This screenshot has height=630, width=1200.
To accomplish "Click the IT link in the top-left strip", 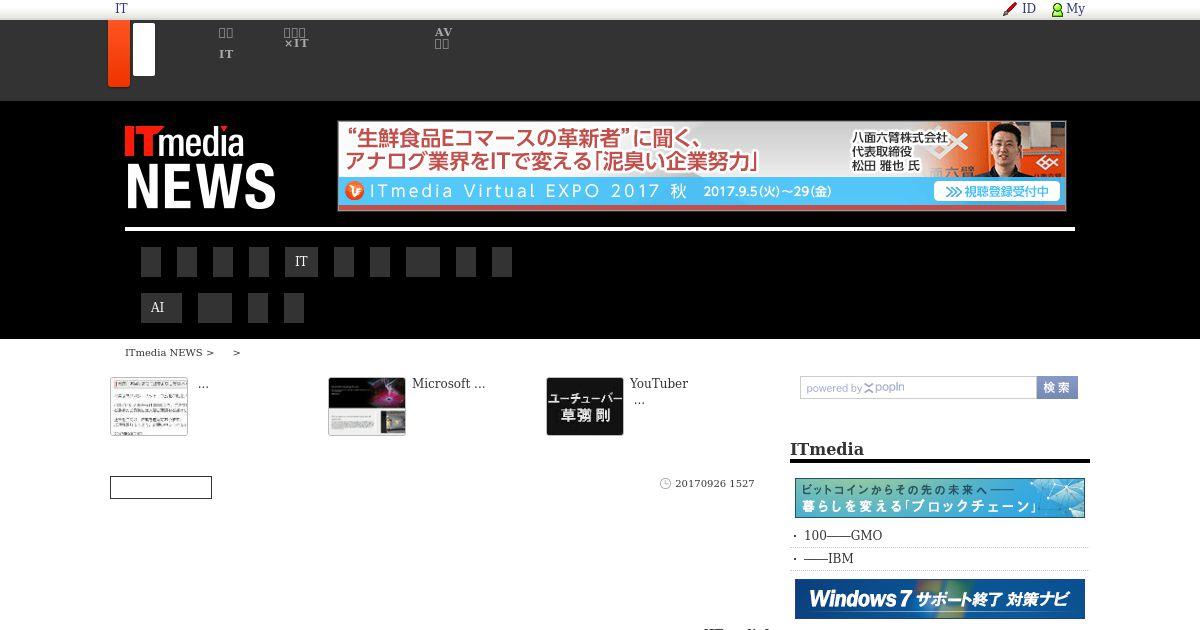I will (x=121, y=9).
